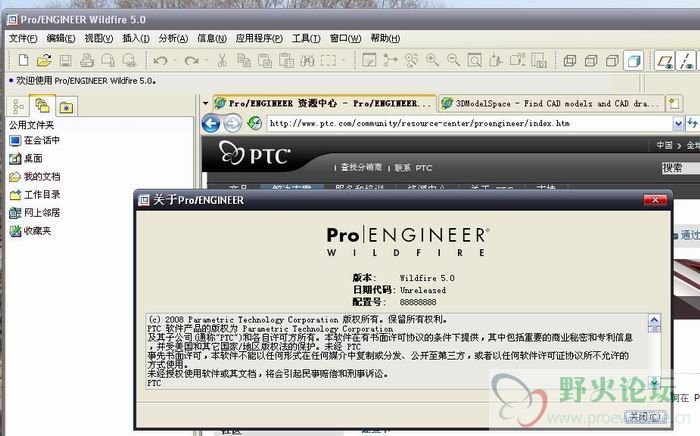Viewport: 700px width, 436px height.
Task: Click the Cut scissors icon
Action: 222,60
